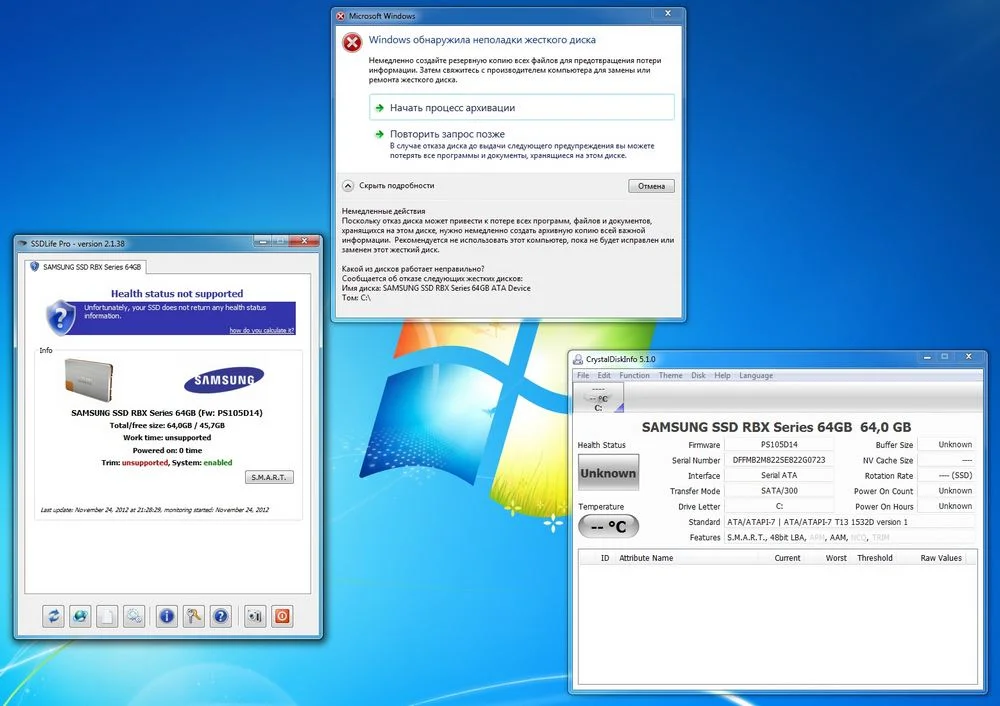Click the camera screenshot icon in SSDLife

pyautogui.click(x=255, y=616)
